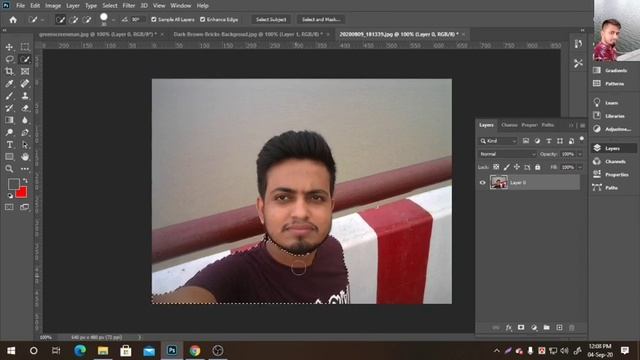Click the Select and Mask button
The image size is (640, 360).
pos(321,20)
